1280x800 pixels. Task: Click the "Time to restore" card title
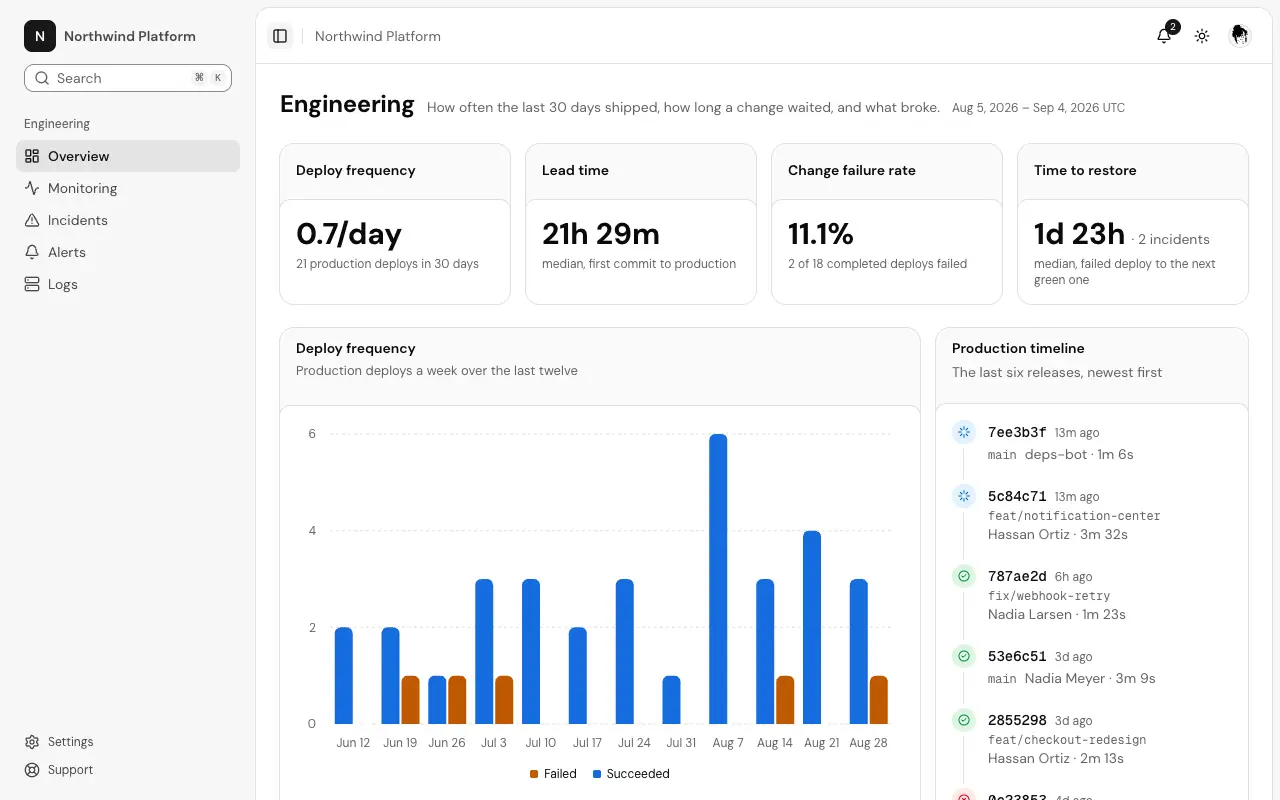tap(1085, 170)
